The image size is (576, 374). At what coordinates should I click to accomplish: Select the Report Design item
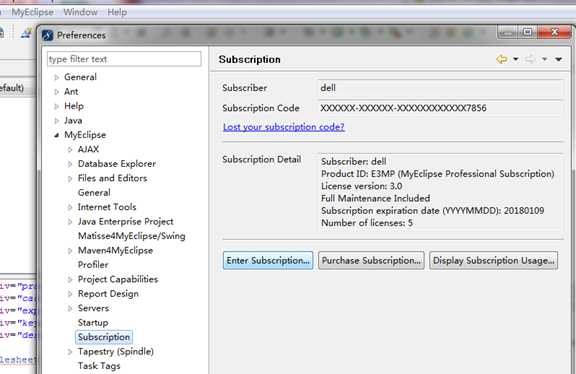(x=108, y=294)
